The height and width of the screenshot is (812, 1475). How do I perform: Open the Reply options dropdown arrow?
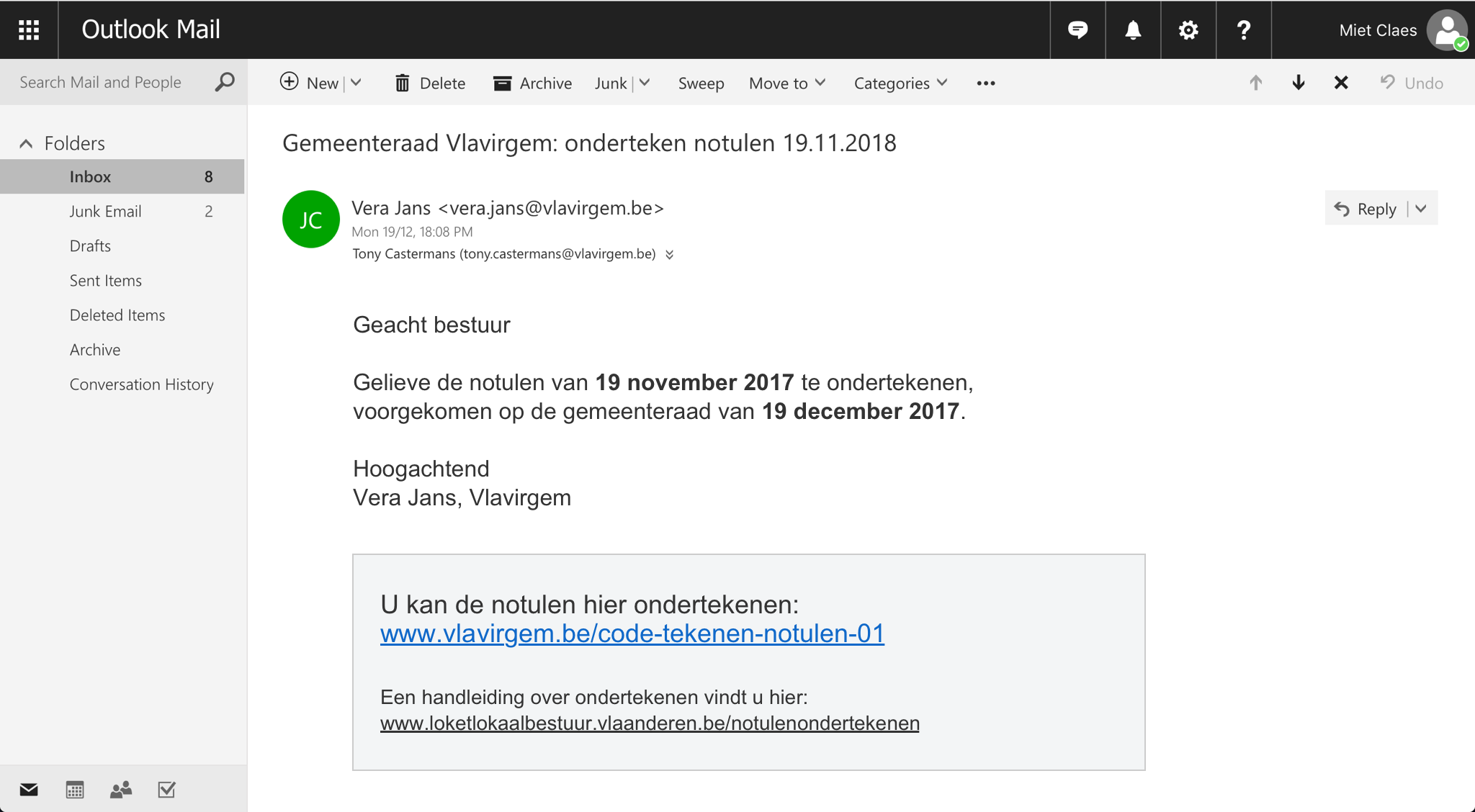1421,209
